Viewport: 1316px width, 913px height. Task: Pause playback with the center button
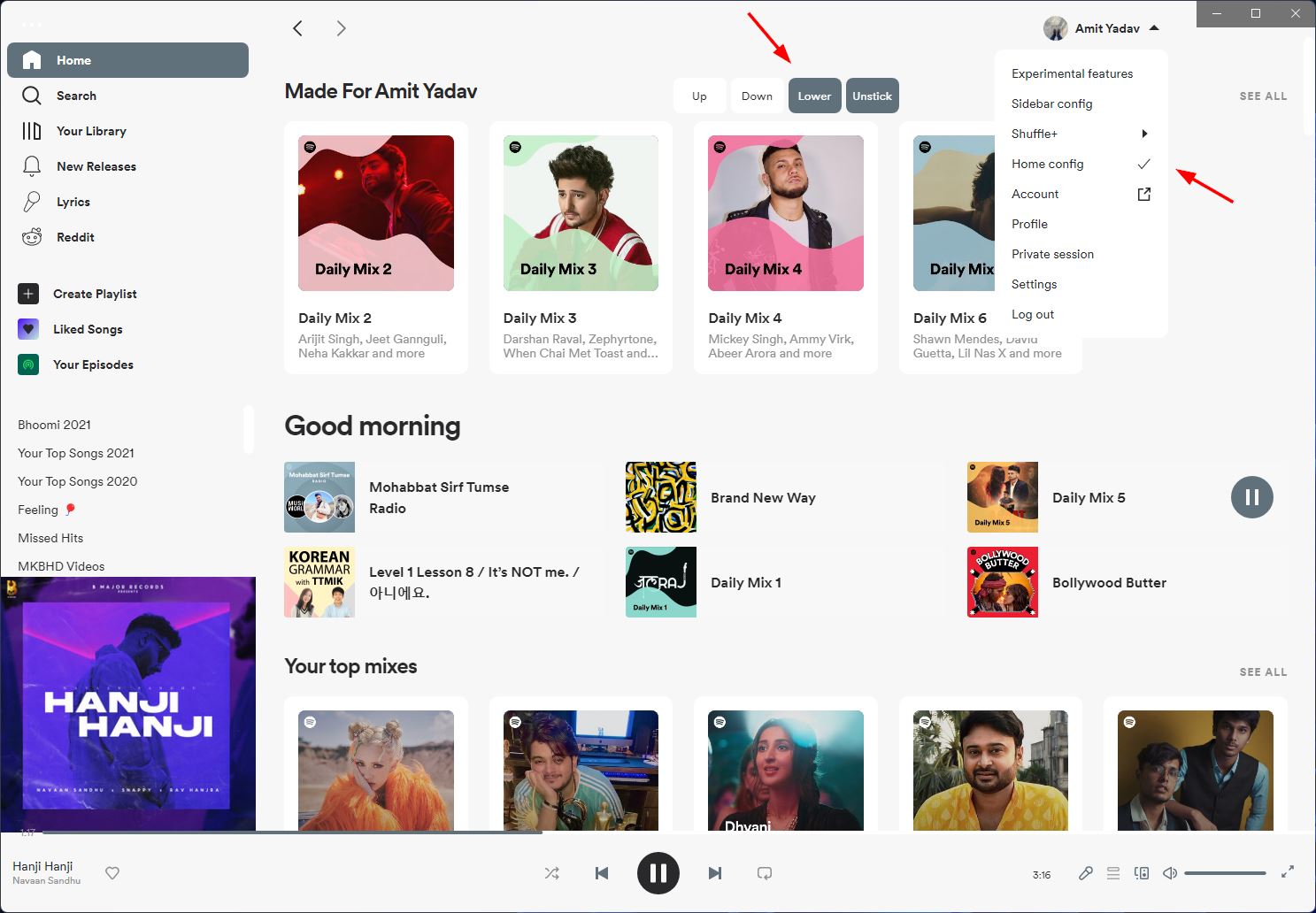[658, 873]
